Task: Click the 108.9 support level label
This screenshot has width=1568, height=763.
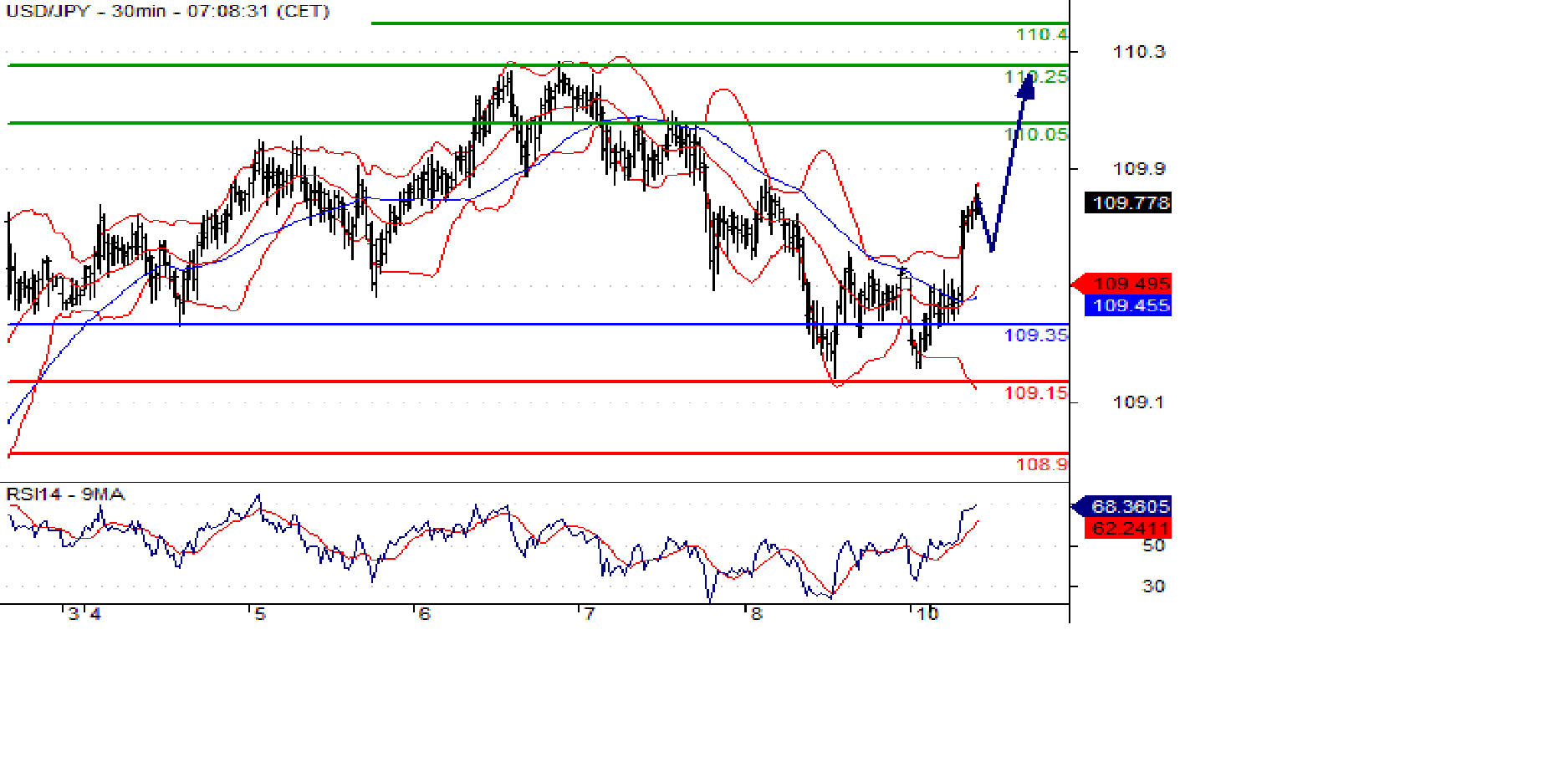Action: pyautogui.click(x=1042, y=464)
